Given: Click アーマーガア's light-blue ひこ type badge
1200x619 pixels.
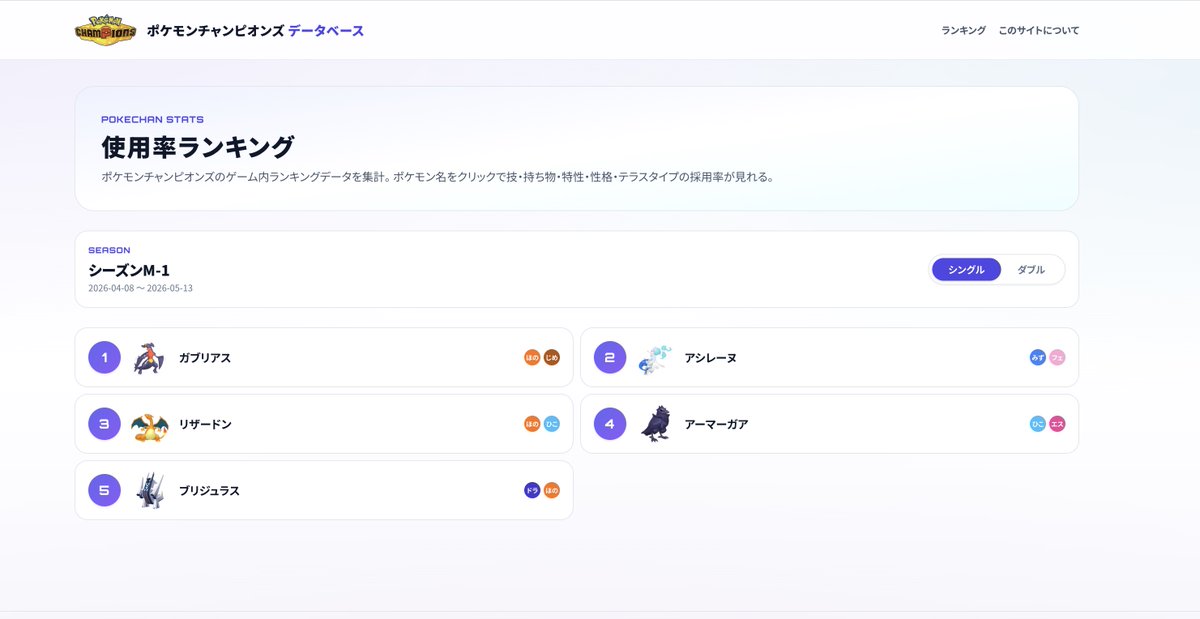Looking at the screenshot, I should [1038, 424].
